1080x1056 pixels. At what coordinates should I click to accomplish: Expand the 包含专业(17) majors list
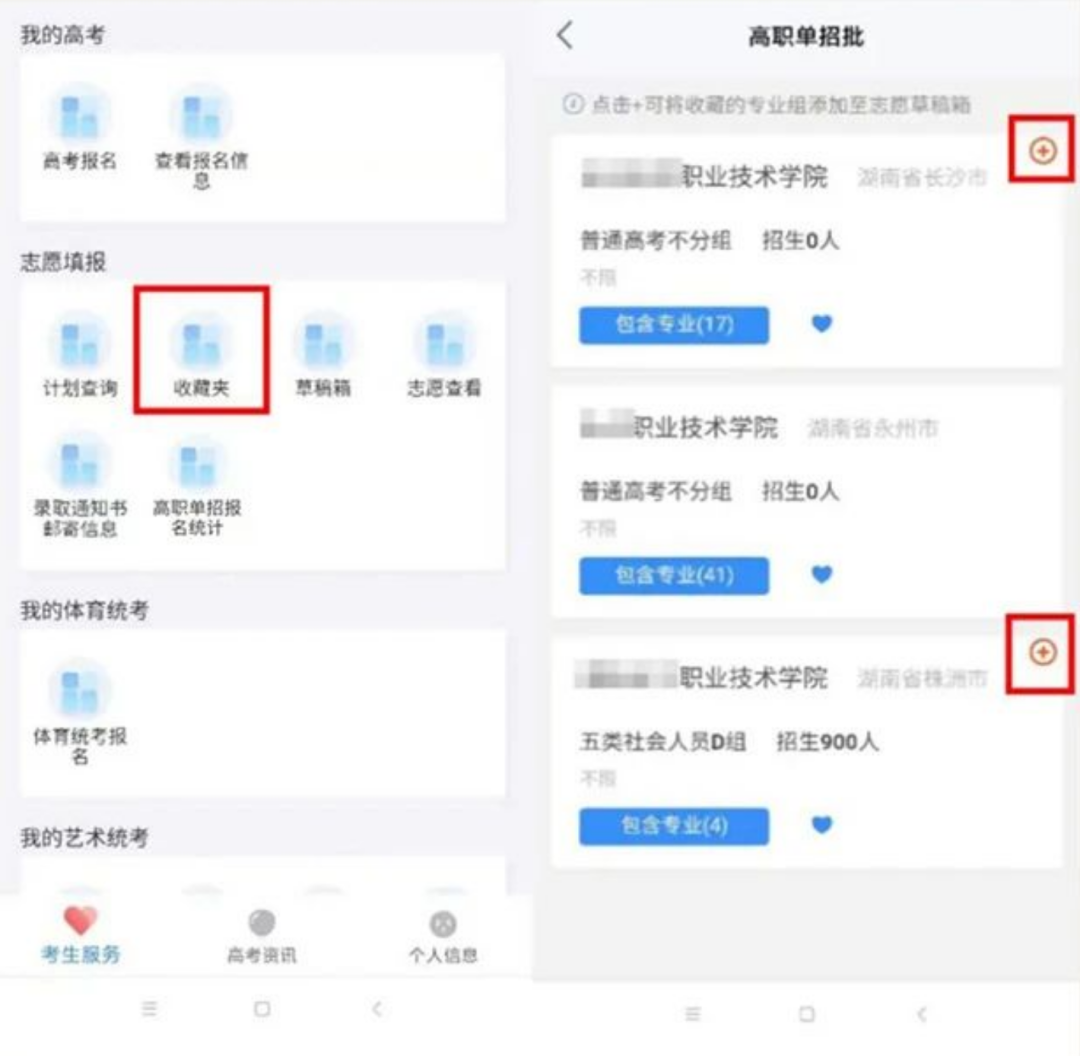[674, 324]
